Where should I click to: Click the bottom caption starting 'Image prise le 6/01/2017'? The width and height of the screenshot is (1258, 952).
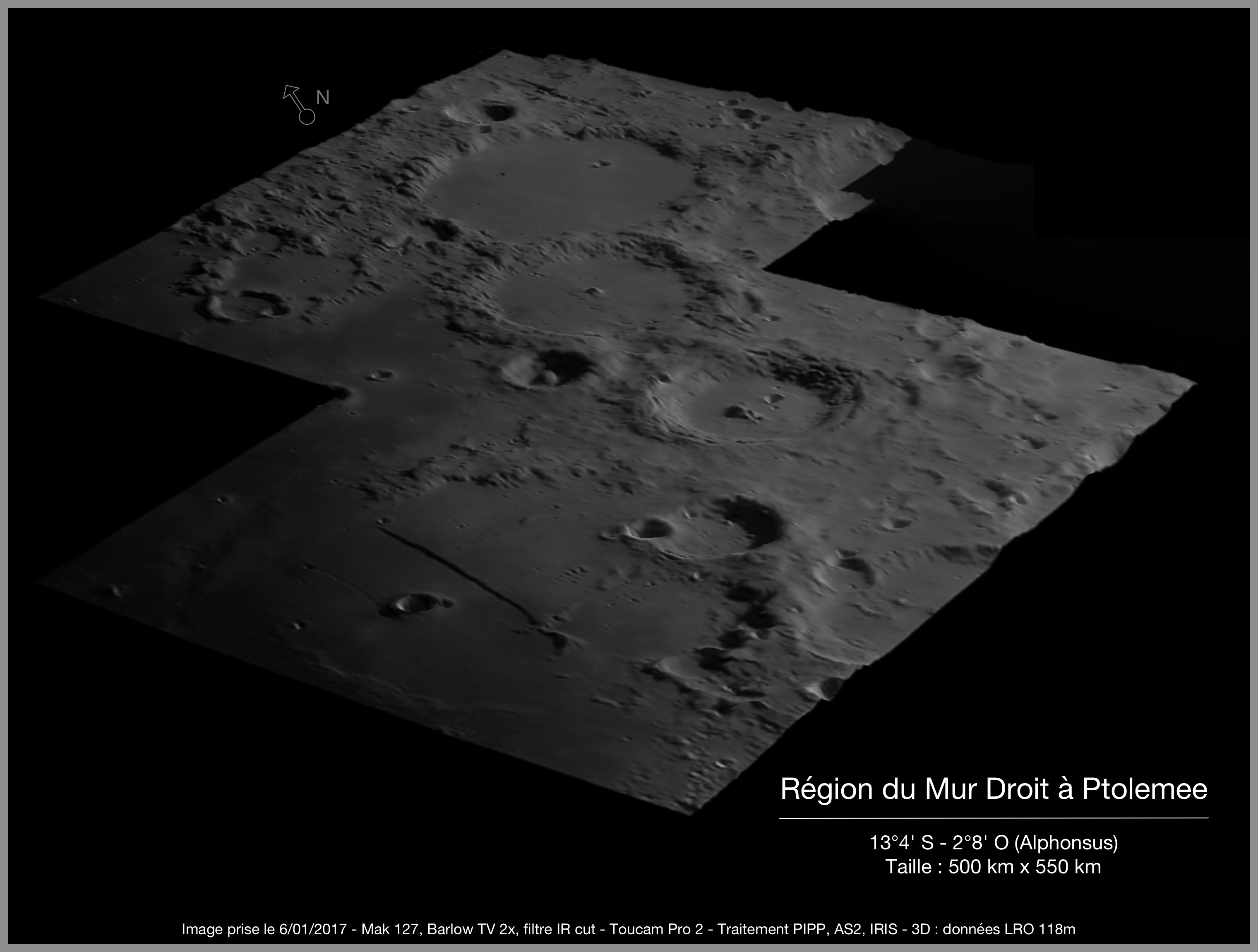(628, 929)
